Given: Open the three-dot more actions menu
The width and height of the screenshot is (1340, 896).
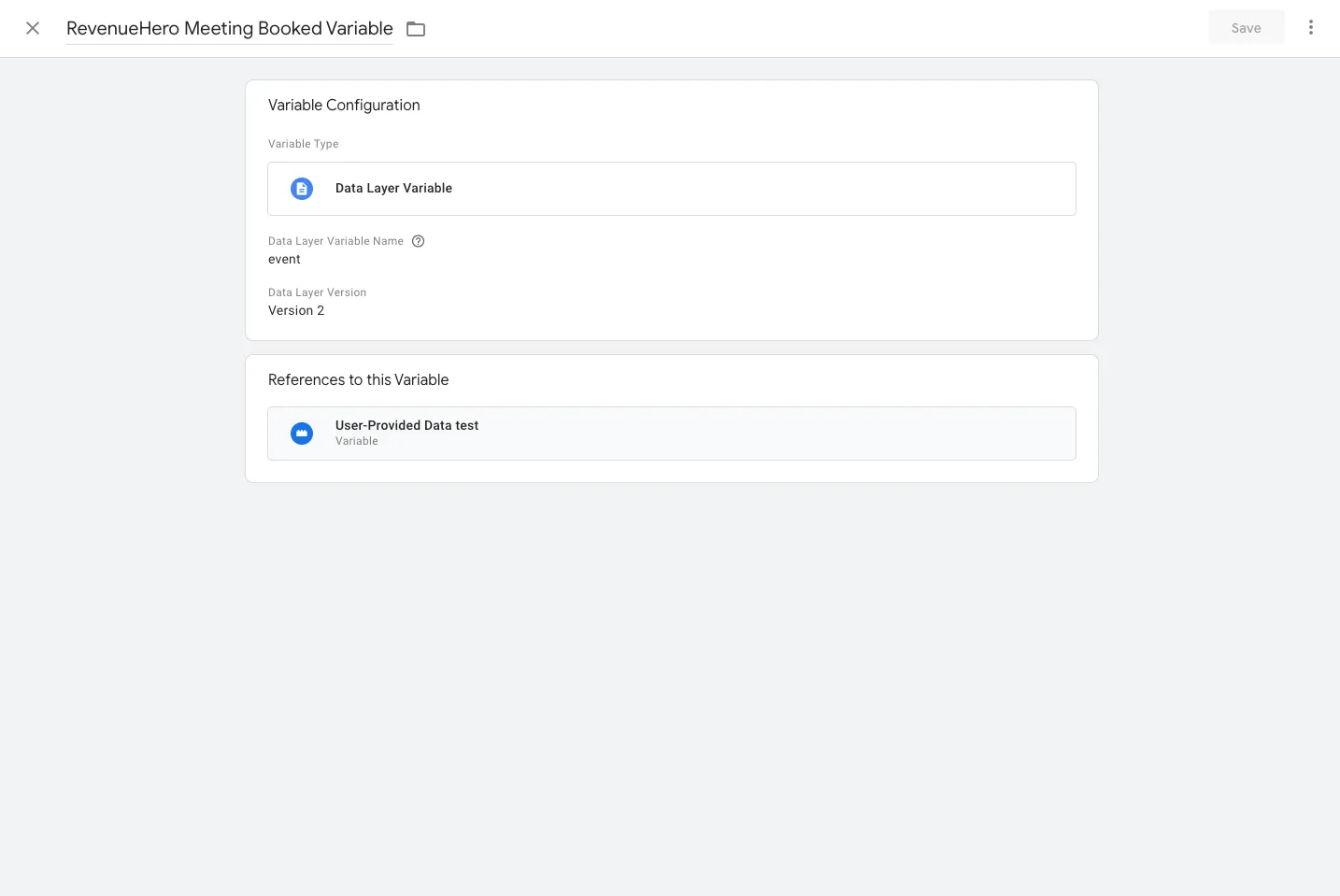Looking at the screenshot, I should coord(1311,28).
